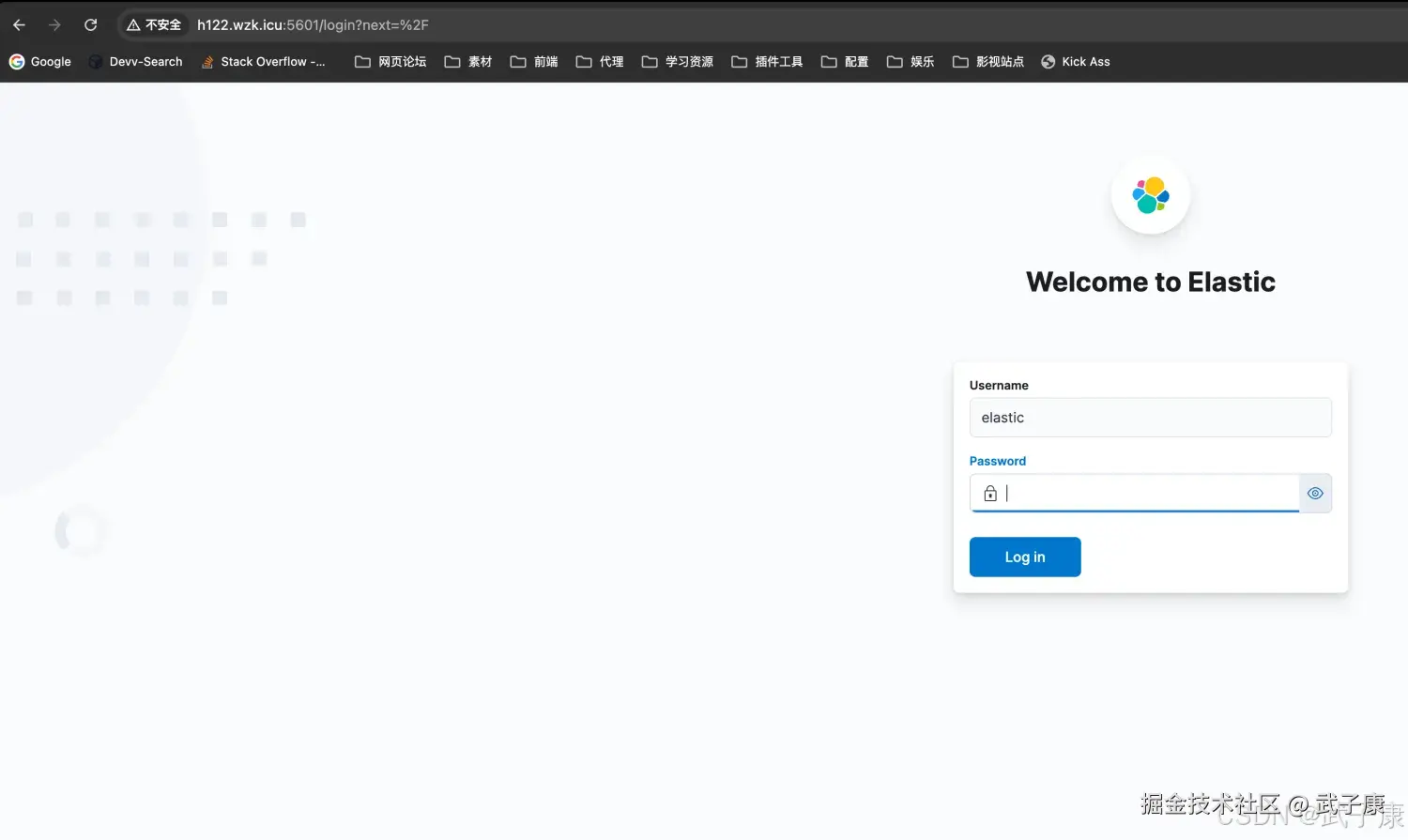The width and height of the screenshot is (1408, 840).
Task: Click the blue Log in button
Action: tap(1025, 557)
